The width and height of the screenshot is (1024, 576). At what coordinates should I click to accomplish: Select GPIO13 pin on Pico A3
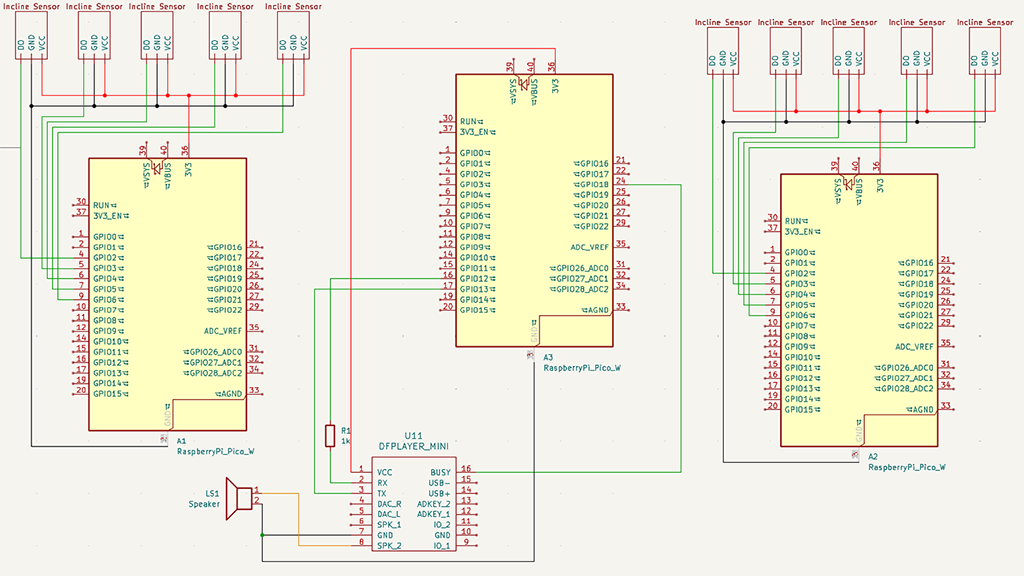point(476,289)
